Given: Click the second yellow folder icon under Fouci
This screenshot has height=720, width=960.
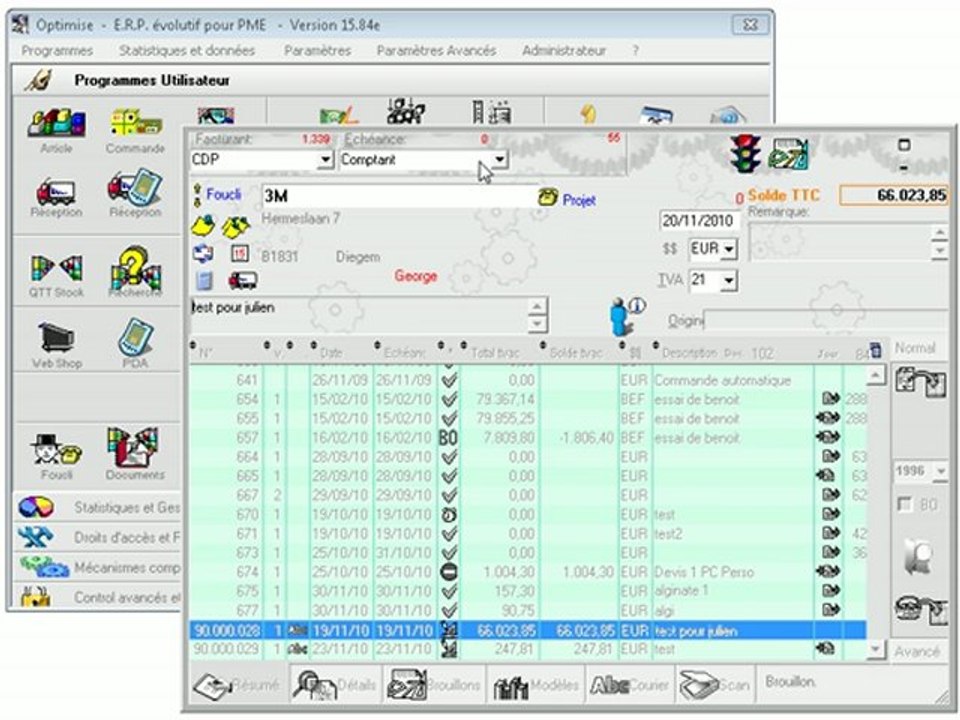Looking at the screenshot, I should coord(236,227).
